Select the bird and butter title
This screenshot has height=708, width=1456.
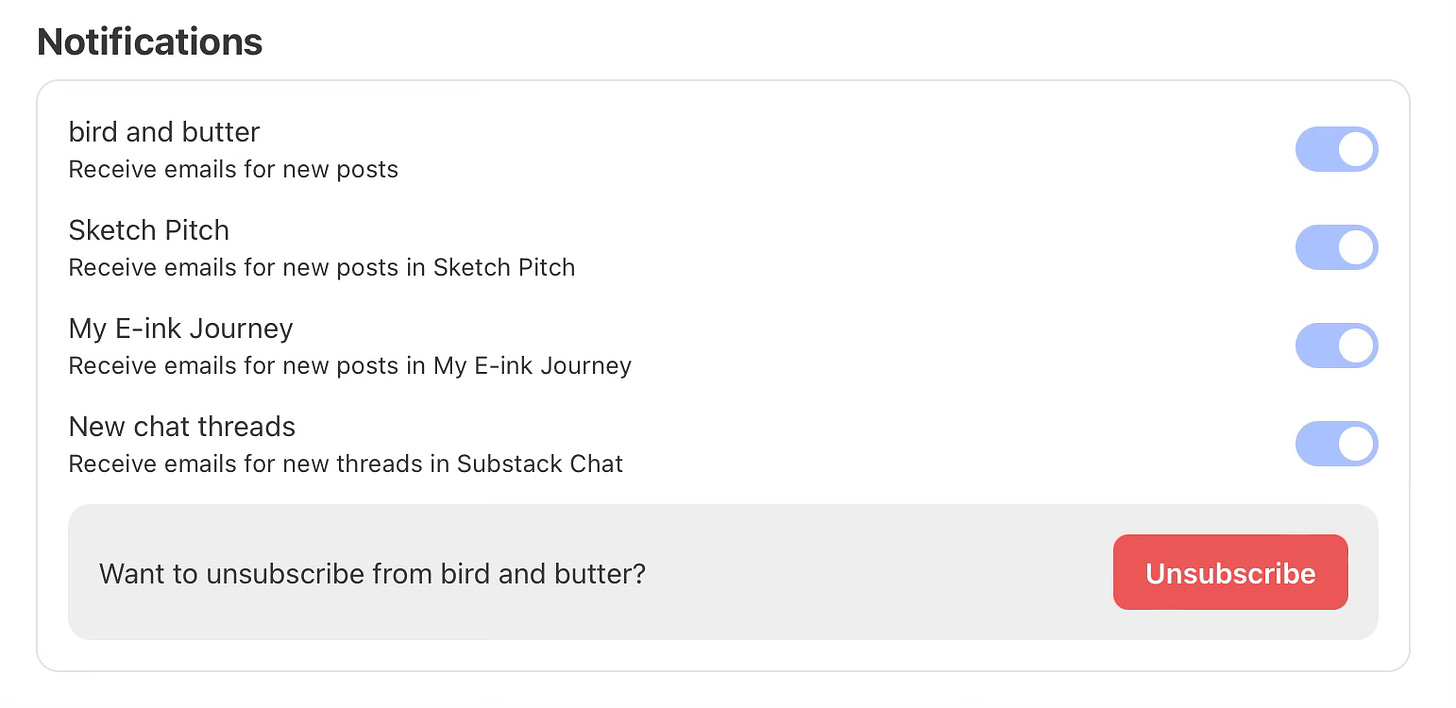(164, 132)
